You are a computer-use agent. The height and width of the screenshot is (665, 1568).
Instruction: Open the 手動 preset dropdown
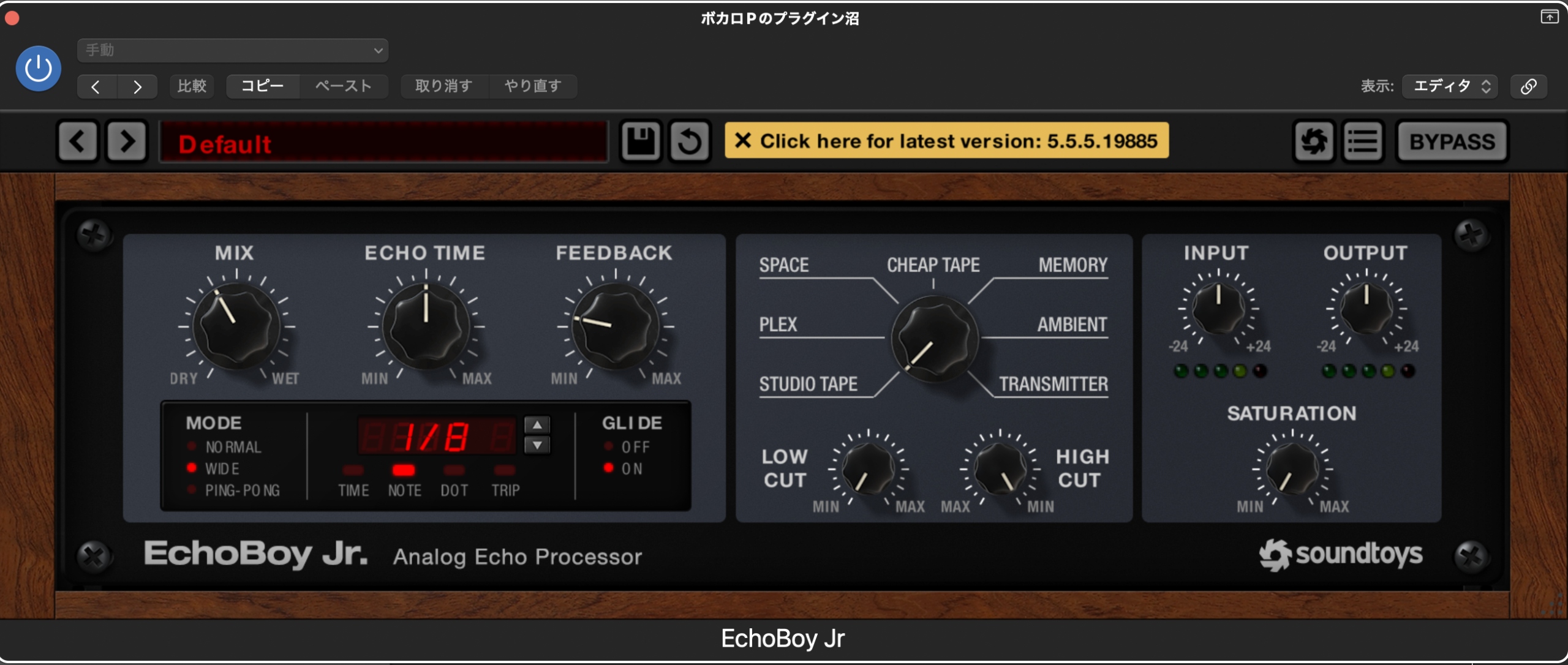click(x=233, y=50)
